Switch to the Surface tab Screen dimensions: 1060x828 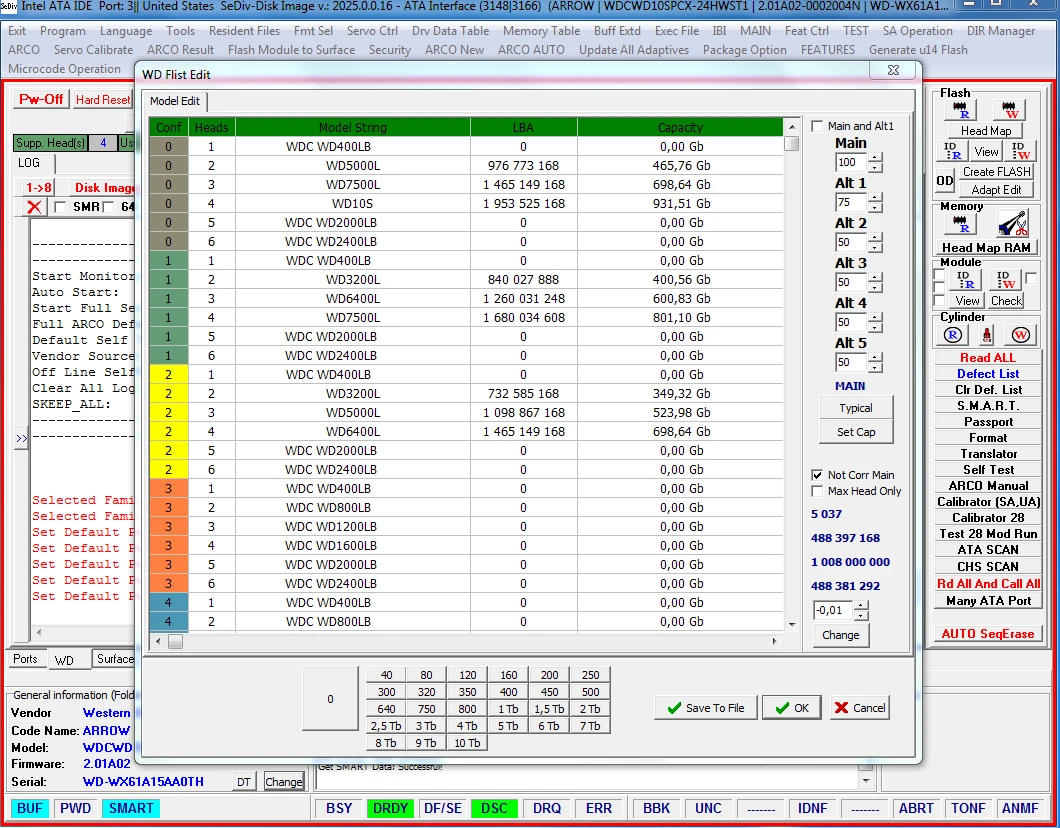(115, 659)
